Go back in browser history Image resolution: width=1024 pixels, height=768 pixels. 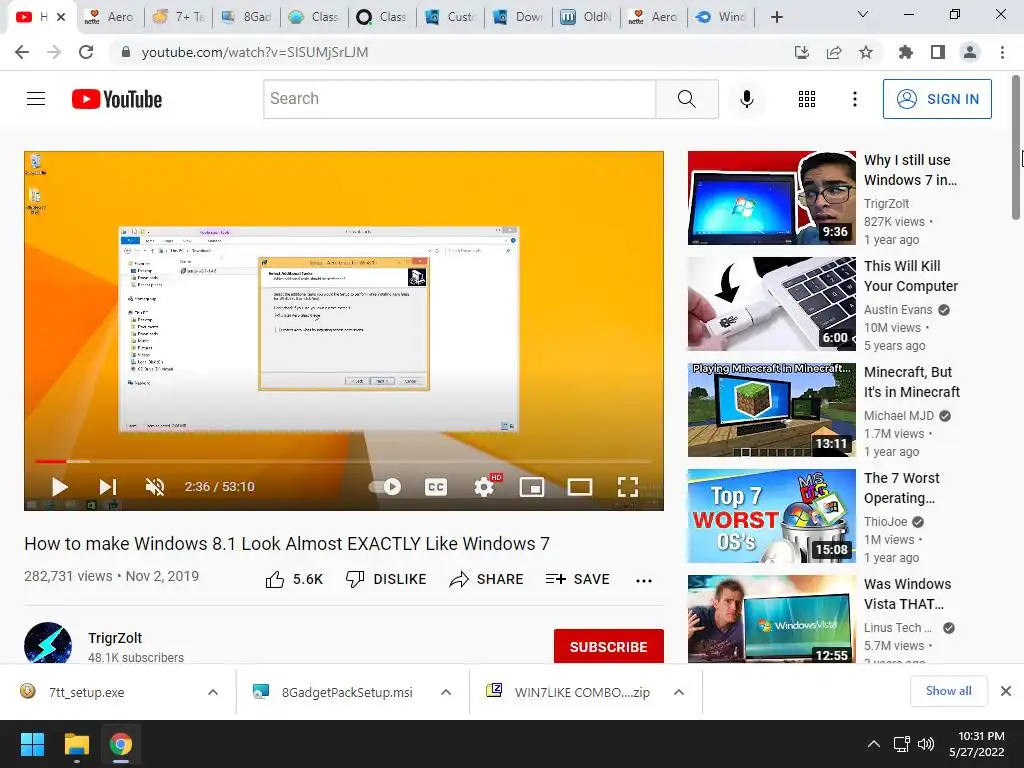coord(22,52)
